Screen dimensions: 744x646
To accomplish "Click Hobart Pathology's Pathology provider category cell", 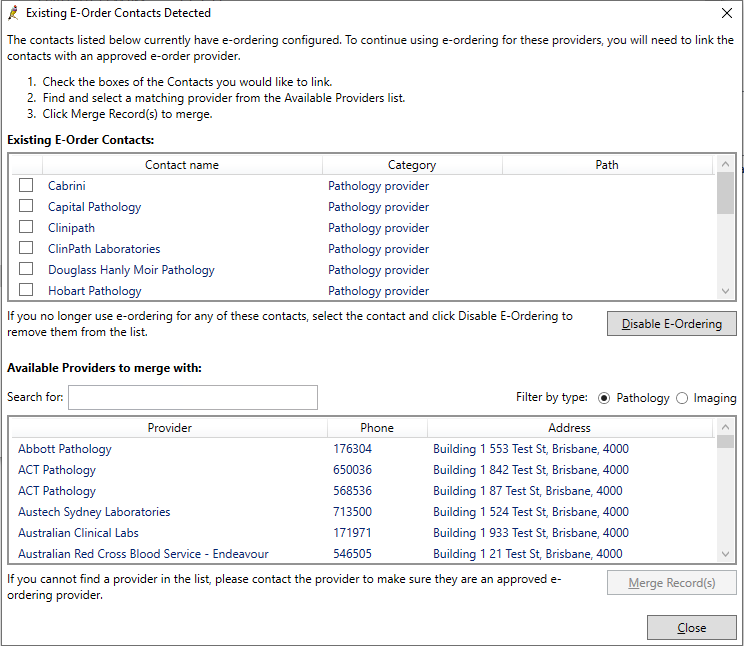I will 378,291.
